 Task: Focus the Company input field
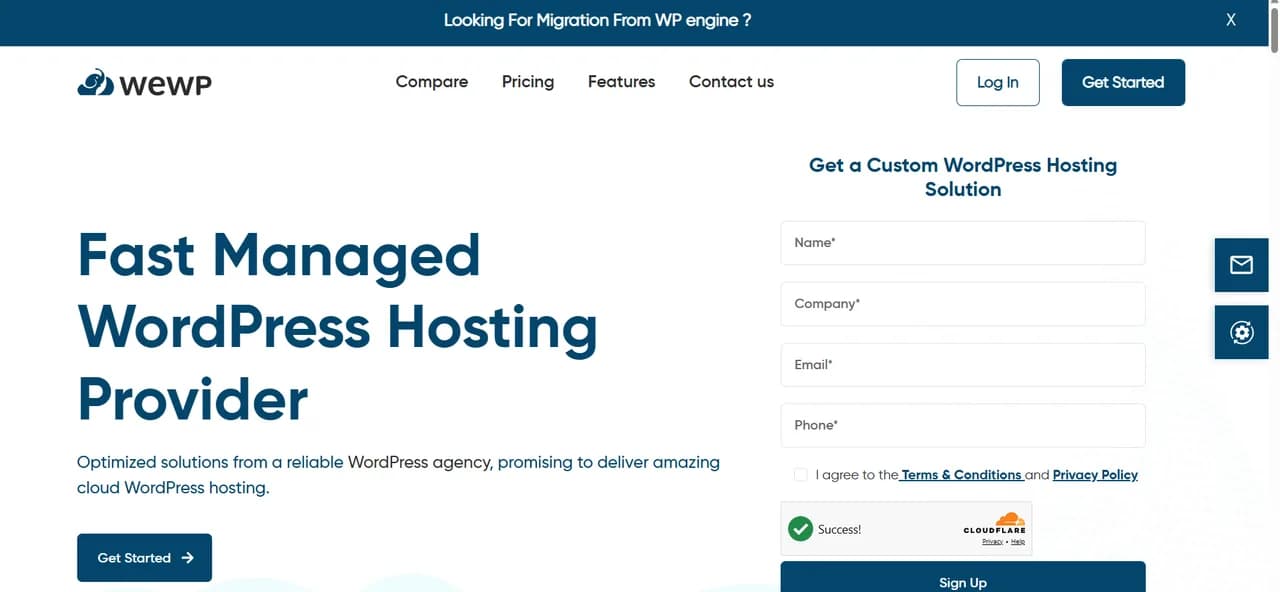coord(963,304)
